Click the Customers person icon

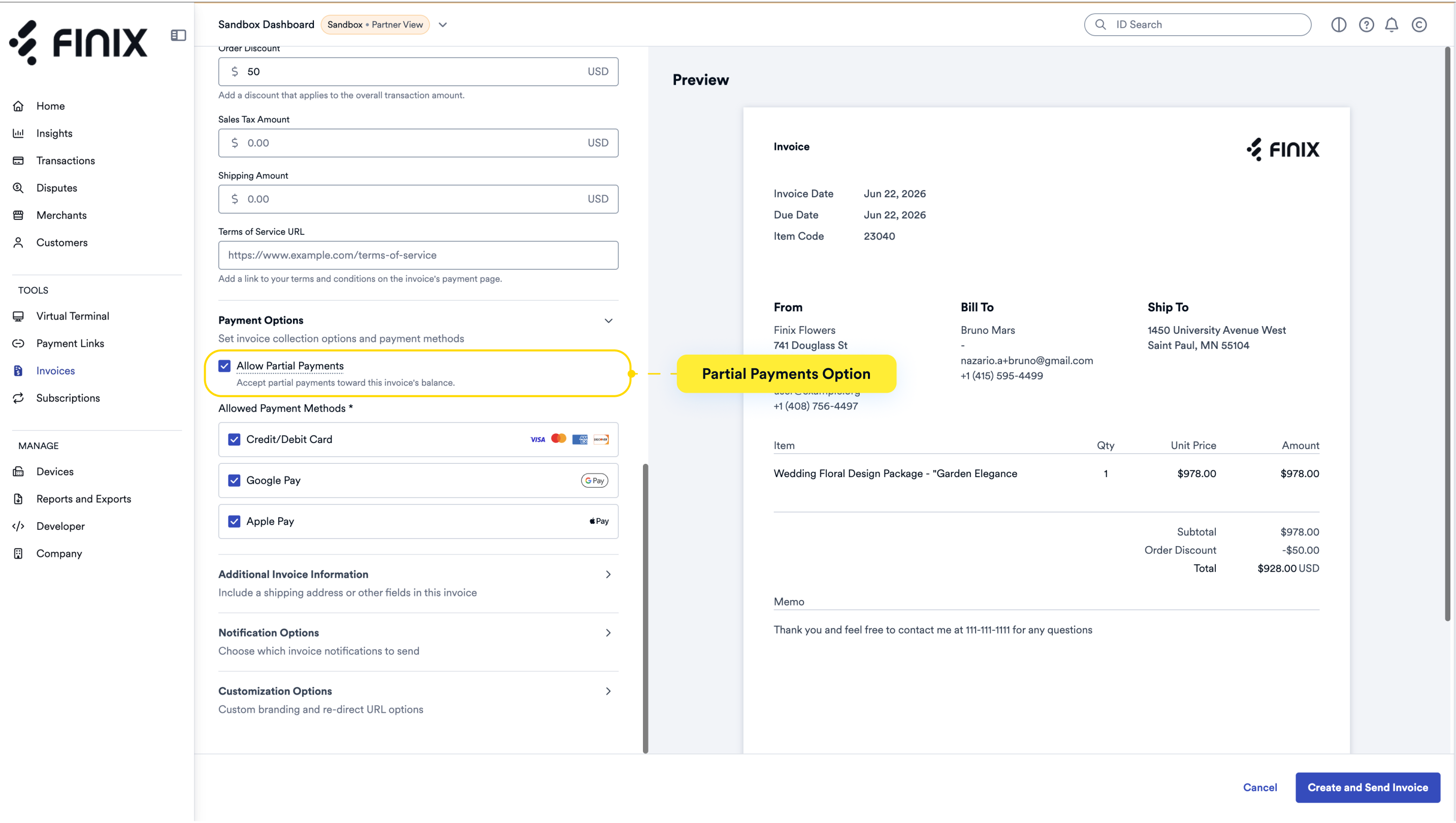(19, 242)
